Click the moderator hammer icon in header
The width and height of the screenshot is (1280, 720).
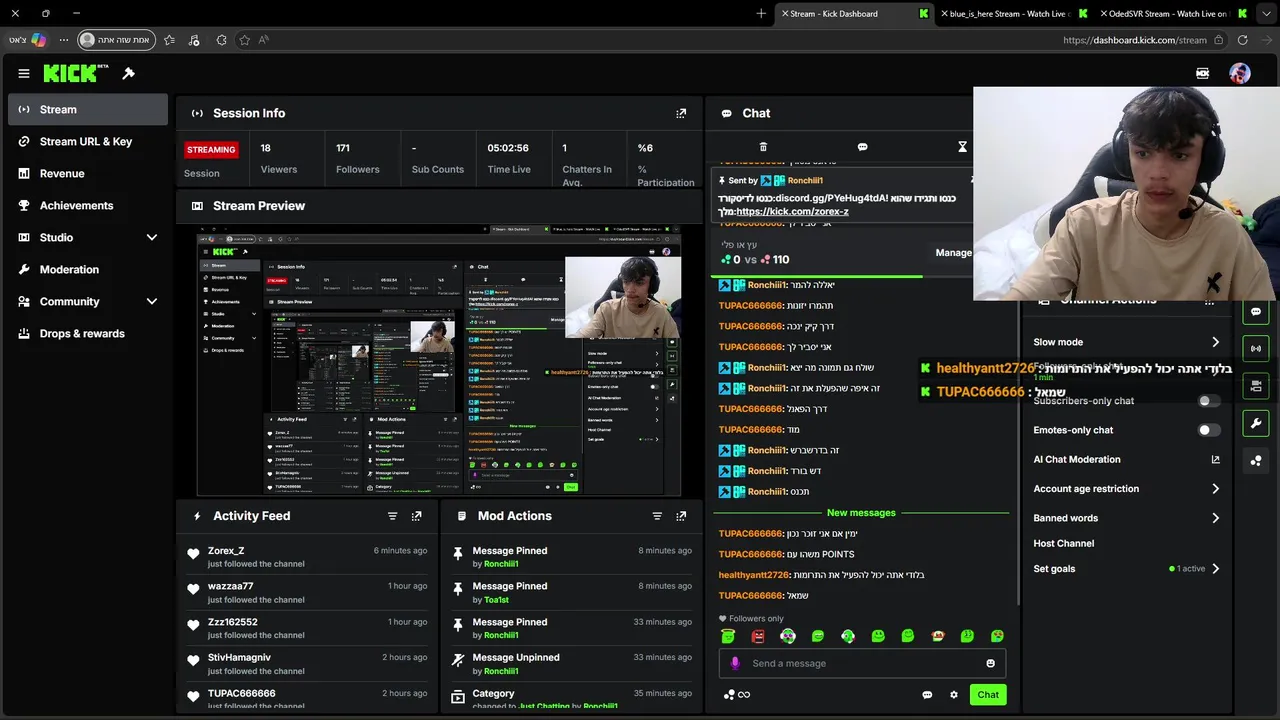[x=128, y=73]
